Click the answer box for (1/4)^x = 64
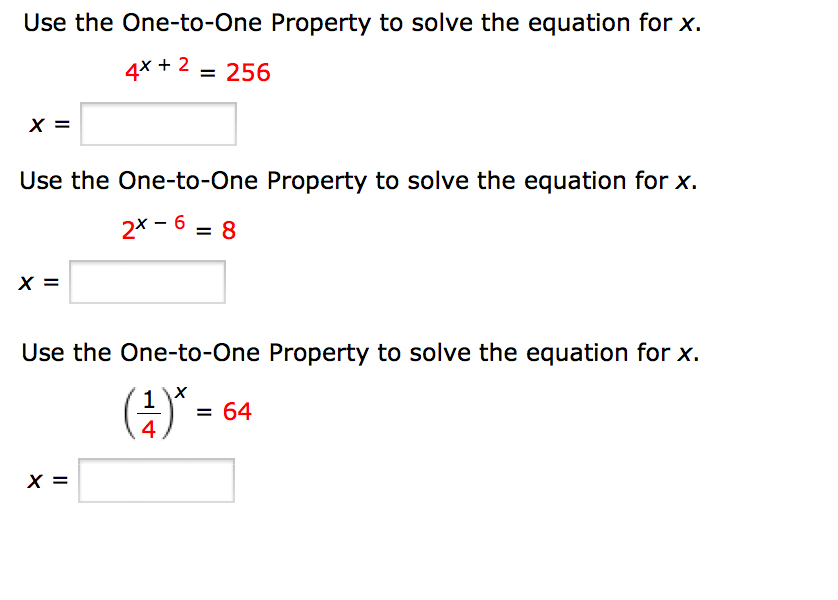The width and height of the screenshot is (838, 600). click(156, 479)
